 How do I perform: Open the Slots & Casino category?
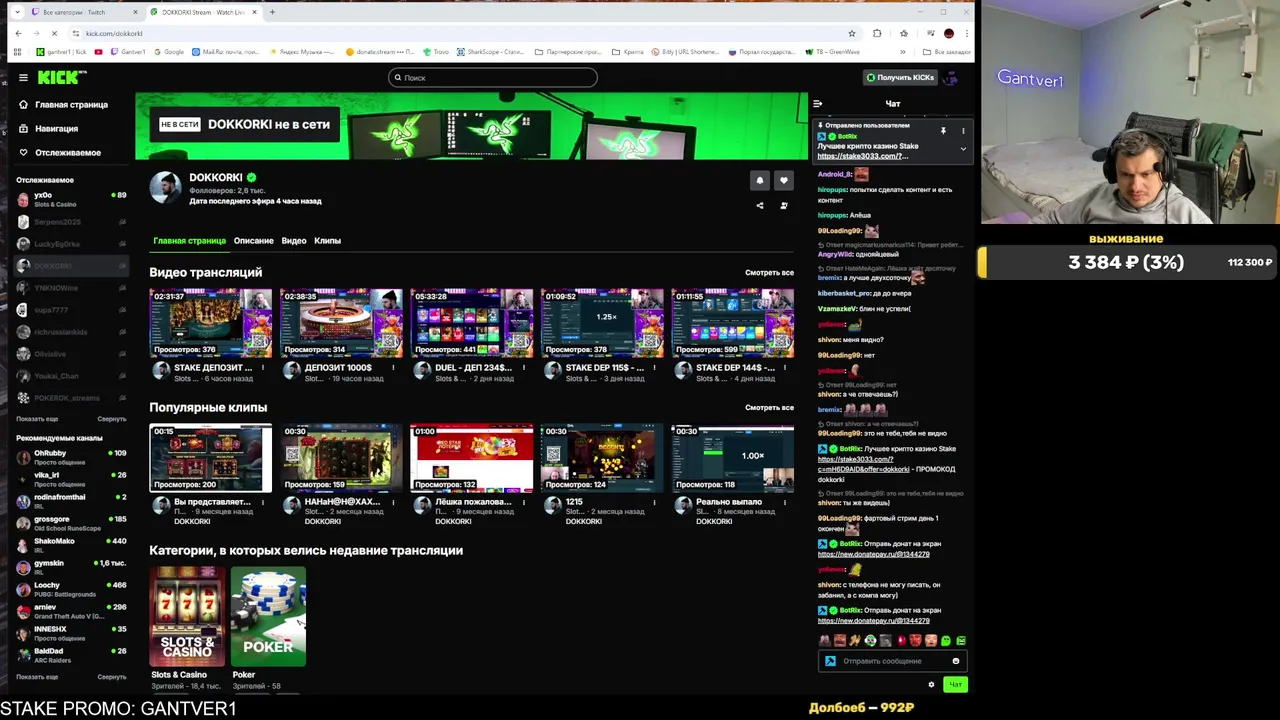(x=187, y=616)
